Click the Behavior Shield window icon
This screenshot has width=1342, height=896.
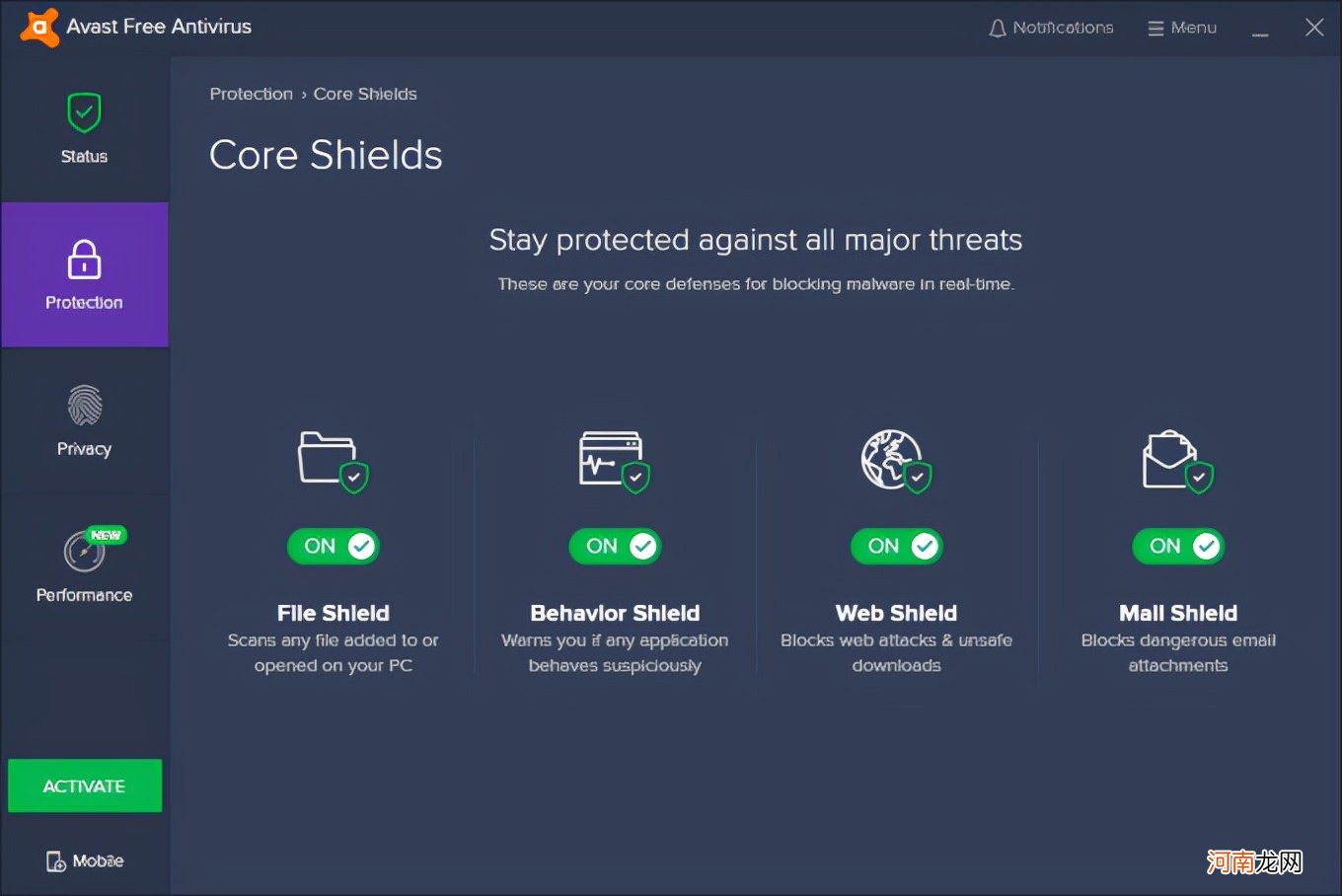pyautogui.click(x=615, y=461)
